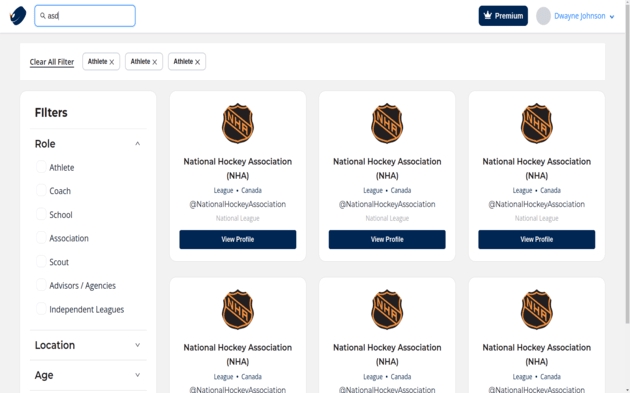Viewport: 630px width, 393px height.
Task: Click the NHA logo on the top-left card
Action: coord(237,123)
